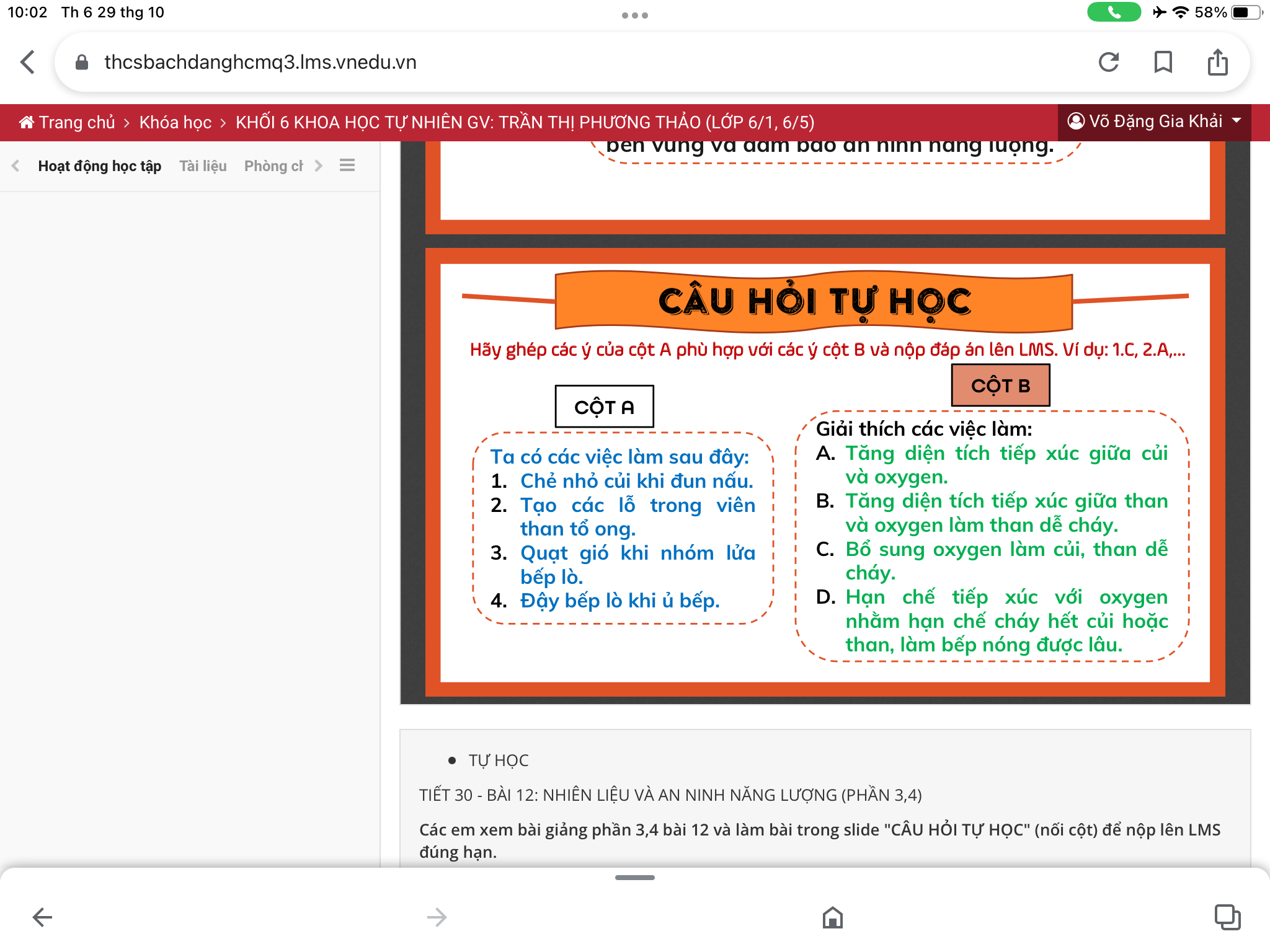
Task: Go forward with bottom toolbar arrow
Action: tap(437, 917)
